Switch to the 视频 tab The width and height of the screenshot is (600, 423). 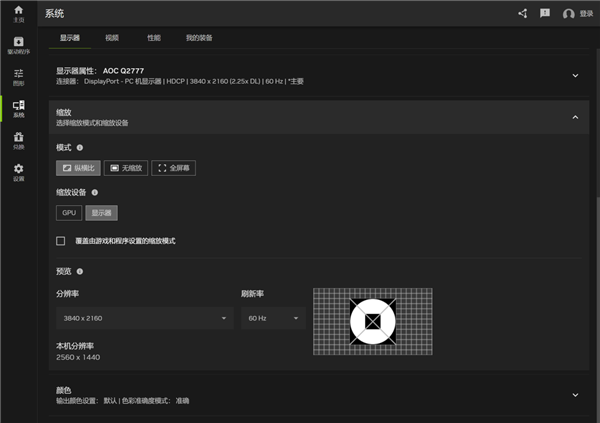coord(112,38)
